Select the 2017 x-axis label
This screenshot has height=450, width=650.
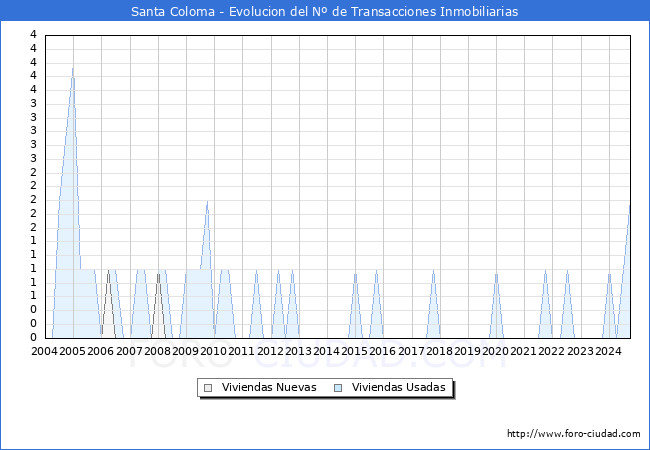[411, 351]
